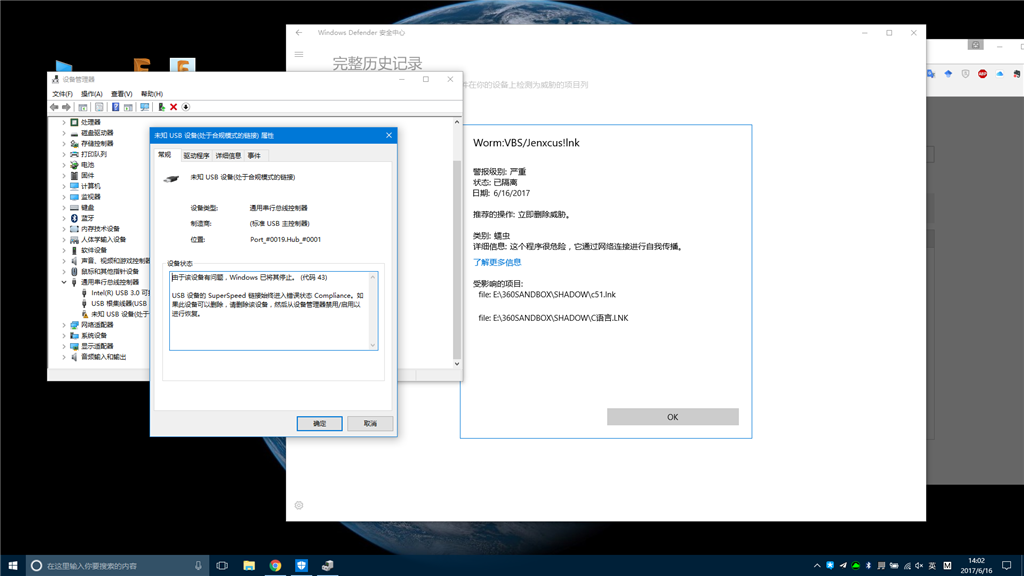Click the blue help icon in Device Manager toolbar
This screenshot has height=576, width=1024.
point(115,107)
